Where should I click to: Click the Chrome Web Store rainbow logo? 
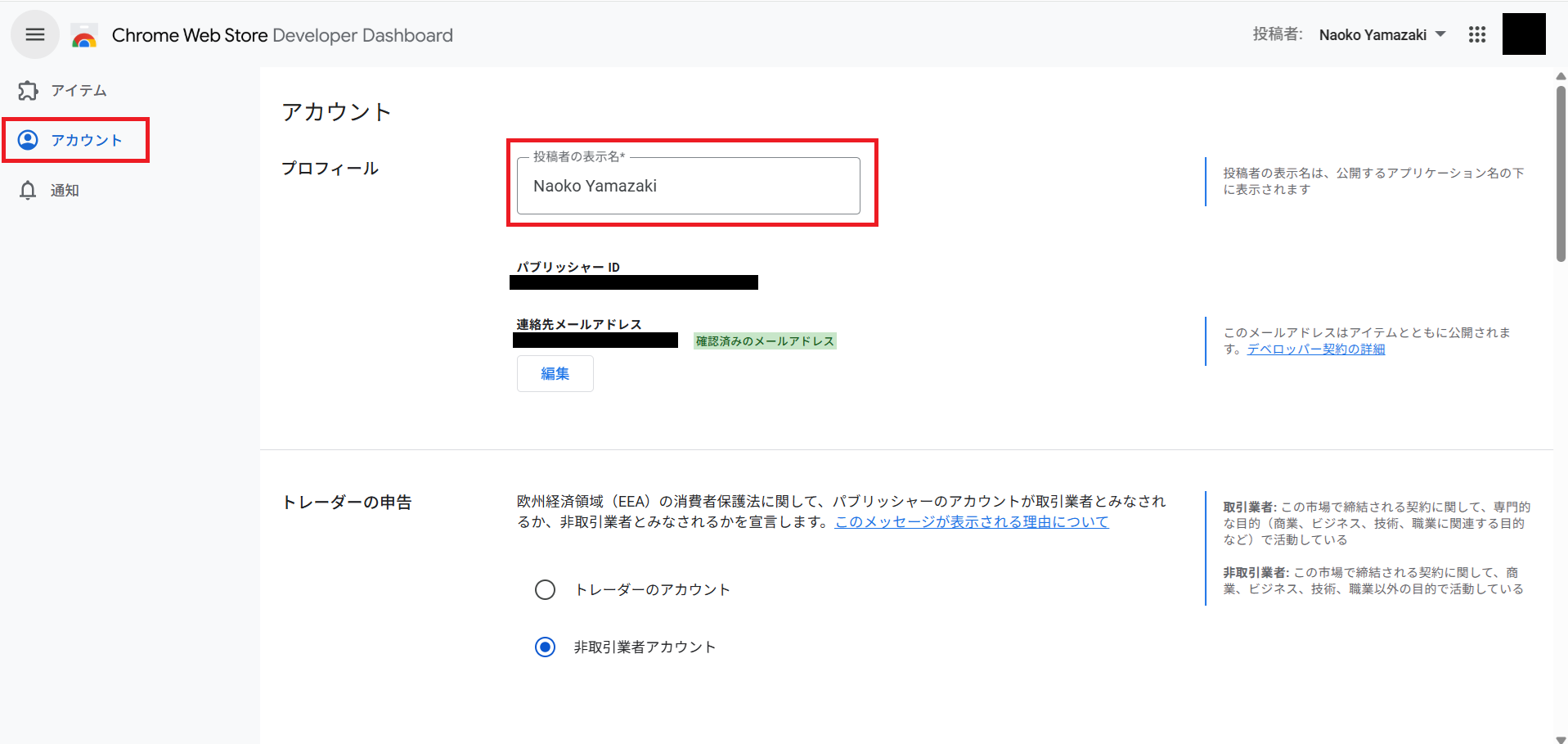coord(84,36)
